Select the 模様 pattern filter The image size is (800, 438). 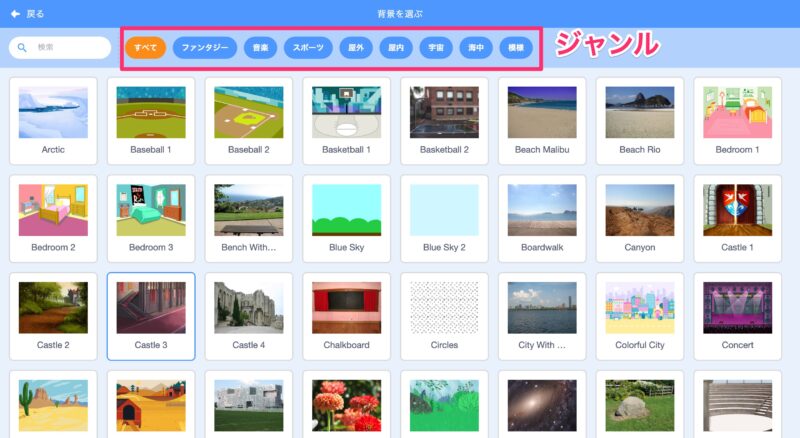pos(515,47)
